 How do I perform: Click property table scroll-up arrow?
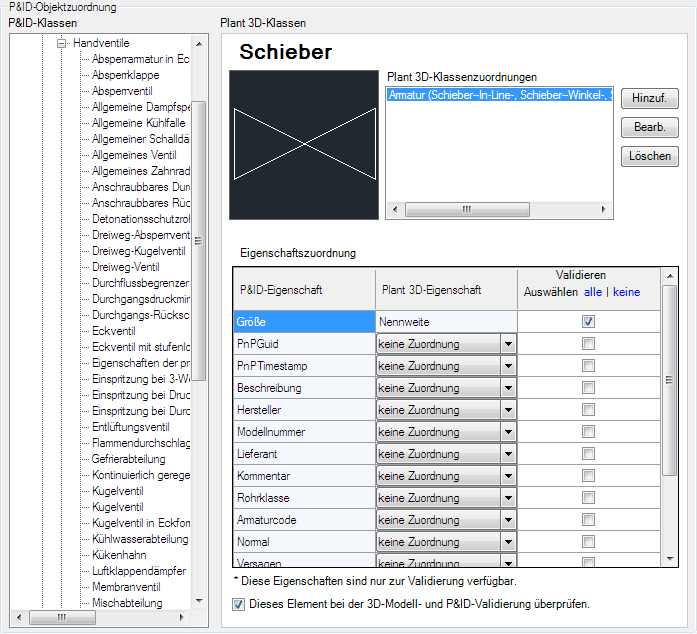(x=670, y=276)
